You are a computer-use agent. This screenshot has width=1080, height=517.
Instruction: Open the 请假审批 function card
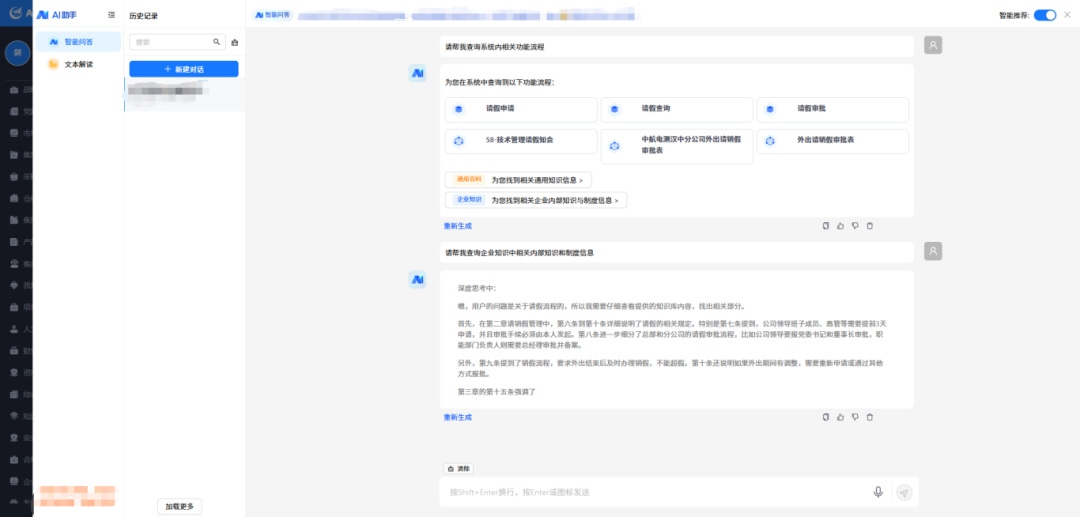tap(833, 109)
